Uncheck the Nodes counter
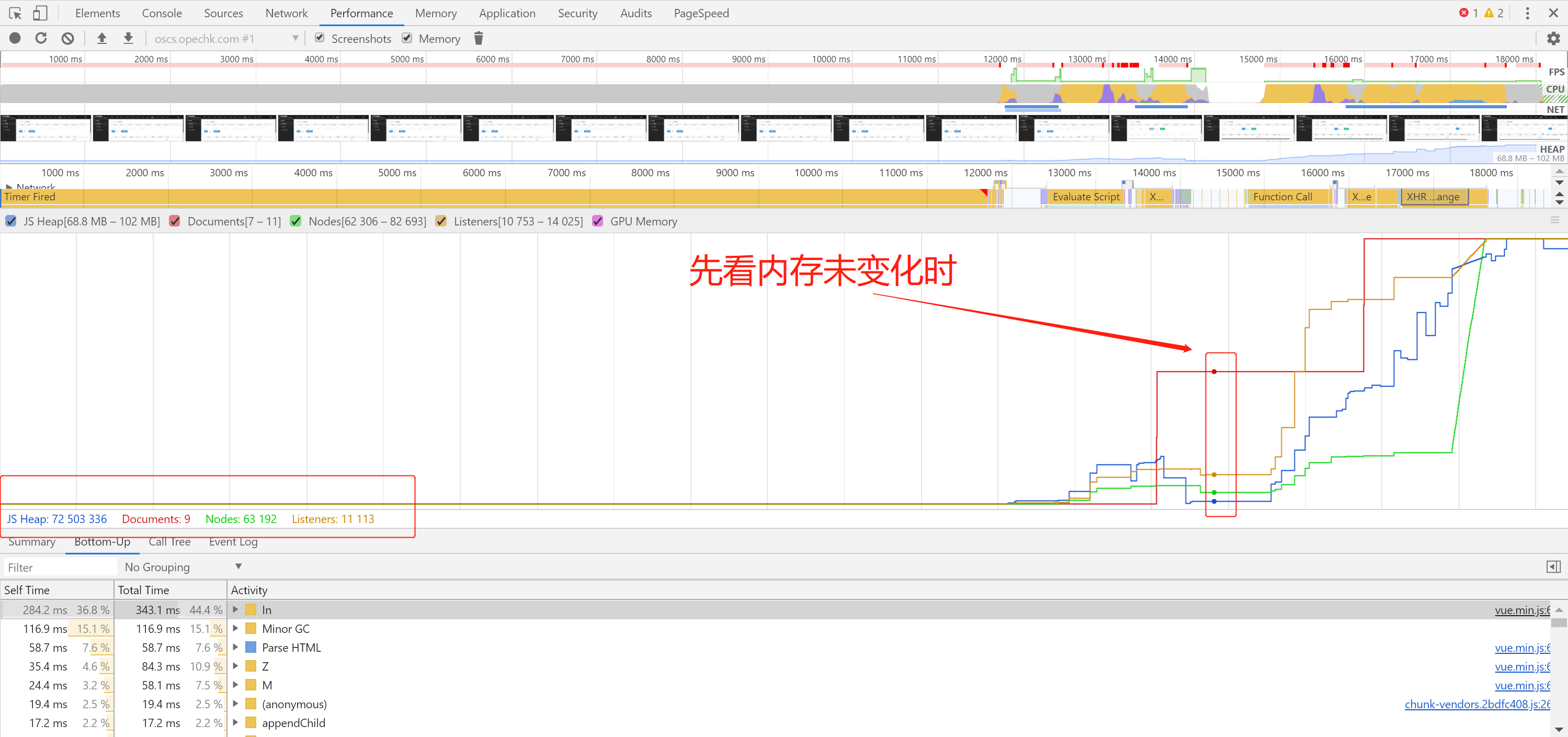This screenshot has height=737, width=1568. [x=296, y=221]
